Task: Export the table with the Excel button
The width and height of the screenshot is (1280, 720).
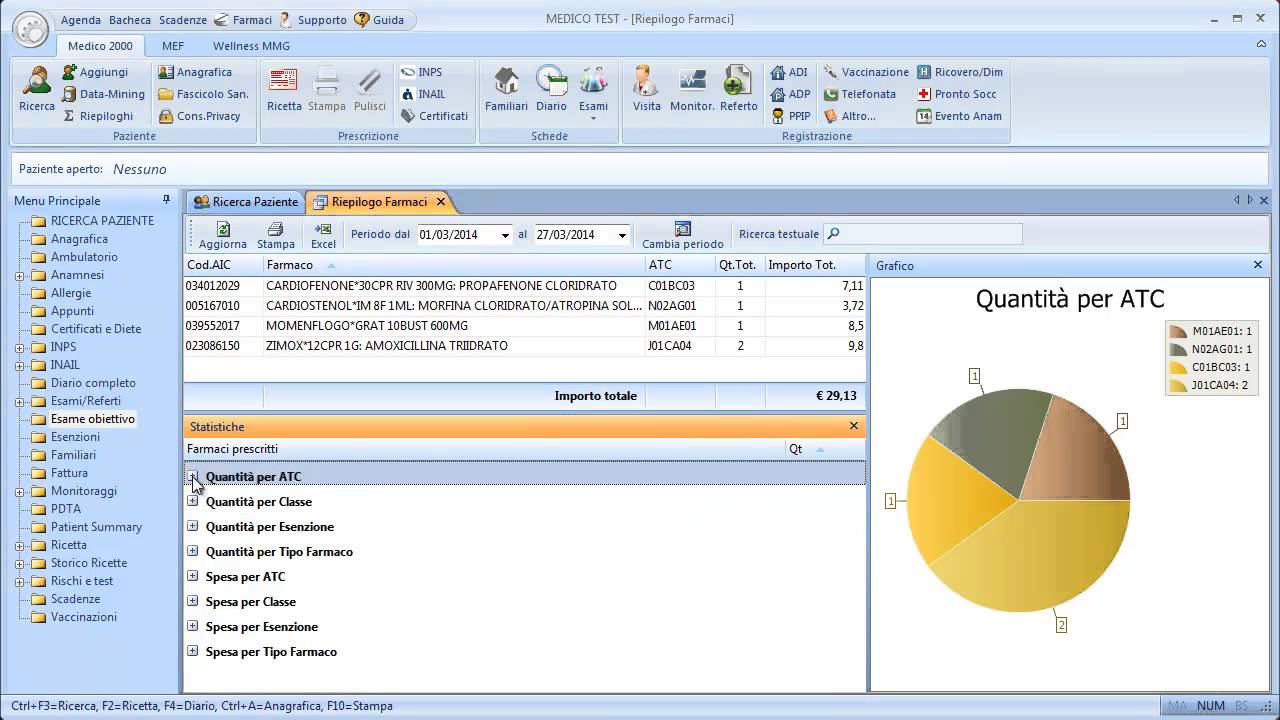Action: [x=323, y=235]
